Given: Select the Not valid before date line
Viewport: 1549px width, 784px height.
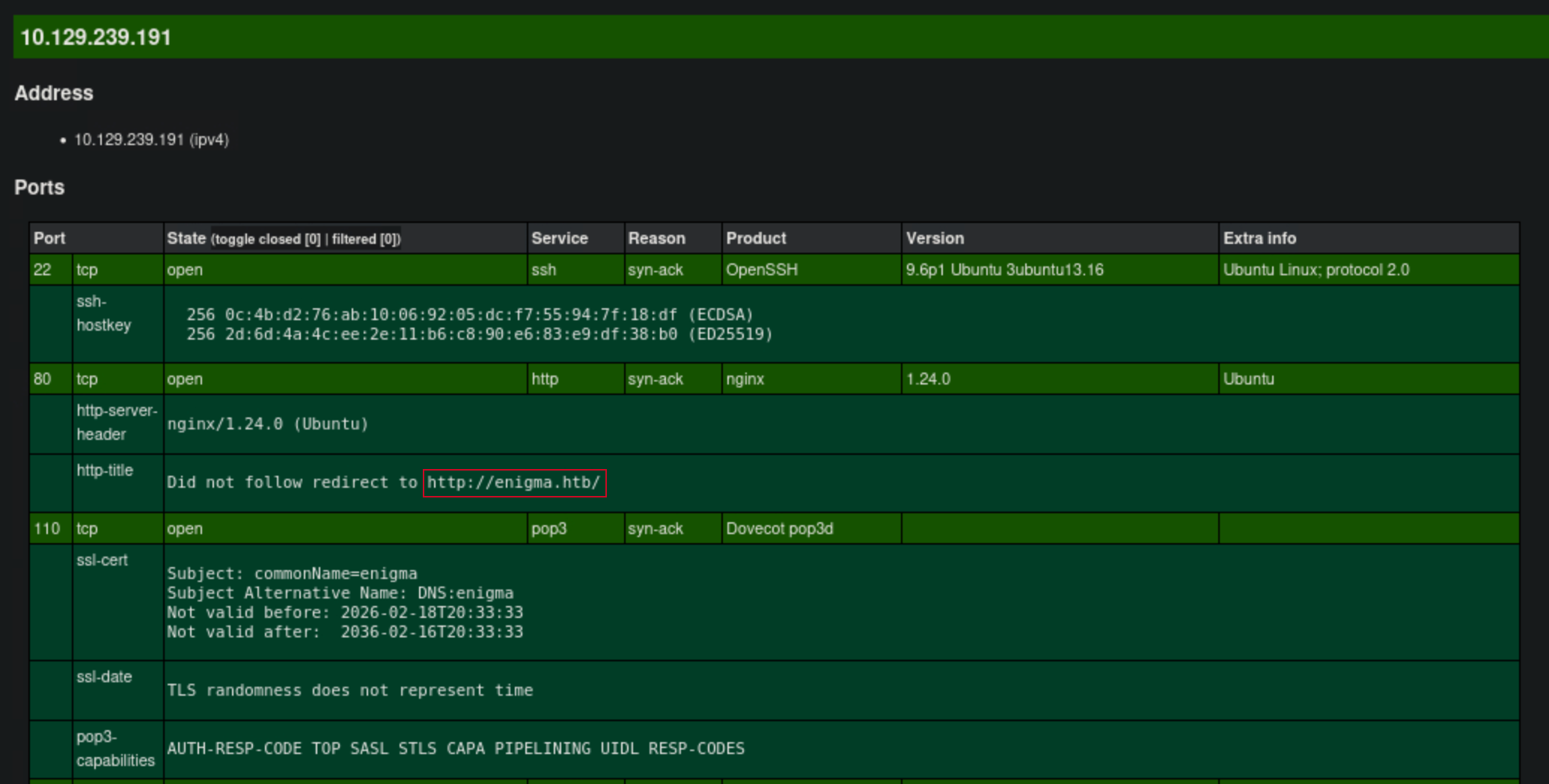Looking at the screenshot, I should point(345,613).
